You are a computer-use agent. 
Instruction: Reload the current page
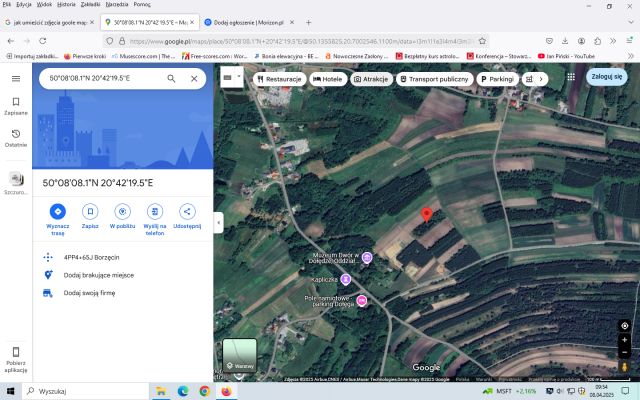(42, 41)
